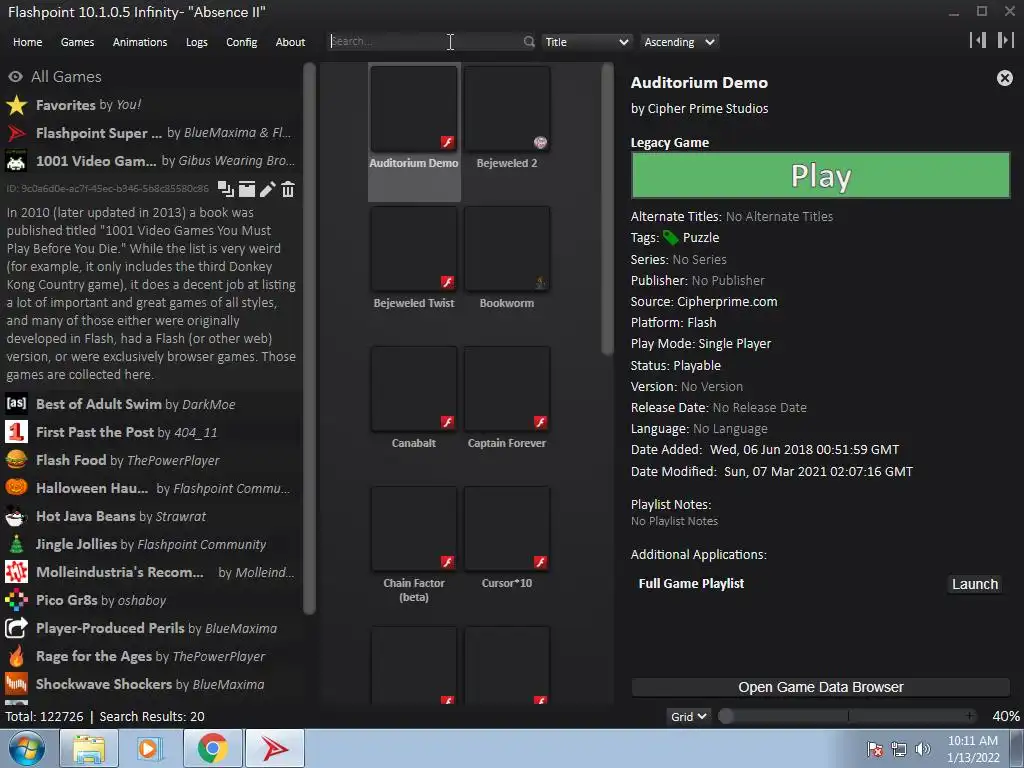
Task: Click the game grid vertical scrollbar
Action: click(607, 209)
